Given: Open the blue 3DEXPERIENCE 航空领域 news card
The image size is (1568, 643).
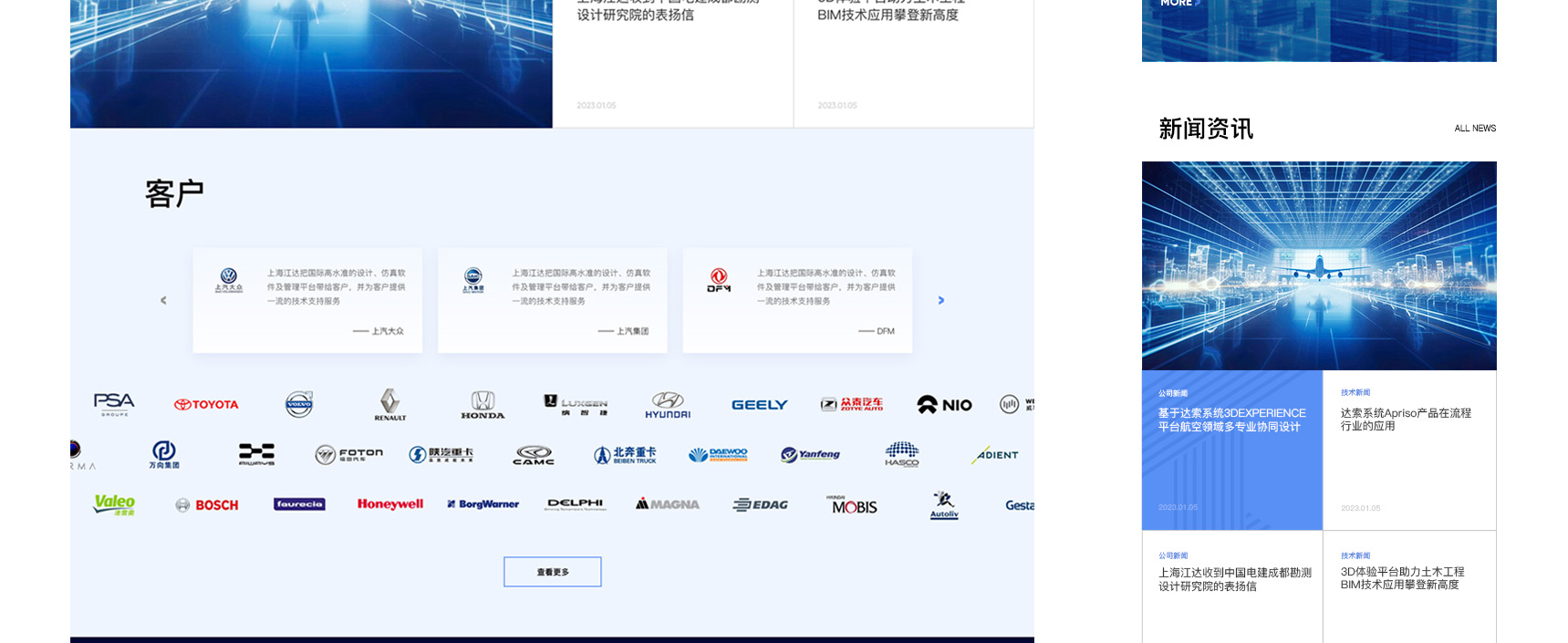Looking at the screenshot, I should (1232, 450).
